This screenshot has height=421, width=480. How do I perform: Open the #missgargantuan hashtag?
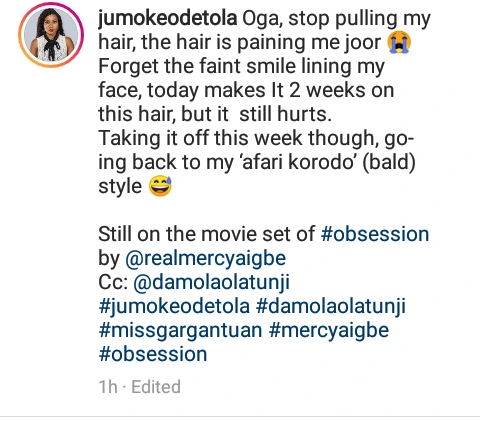tap(180, 330)
